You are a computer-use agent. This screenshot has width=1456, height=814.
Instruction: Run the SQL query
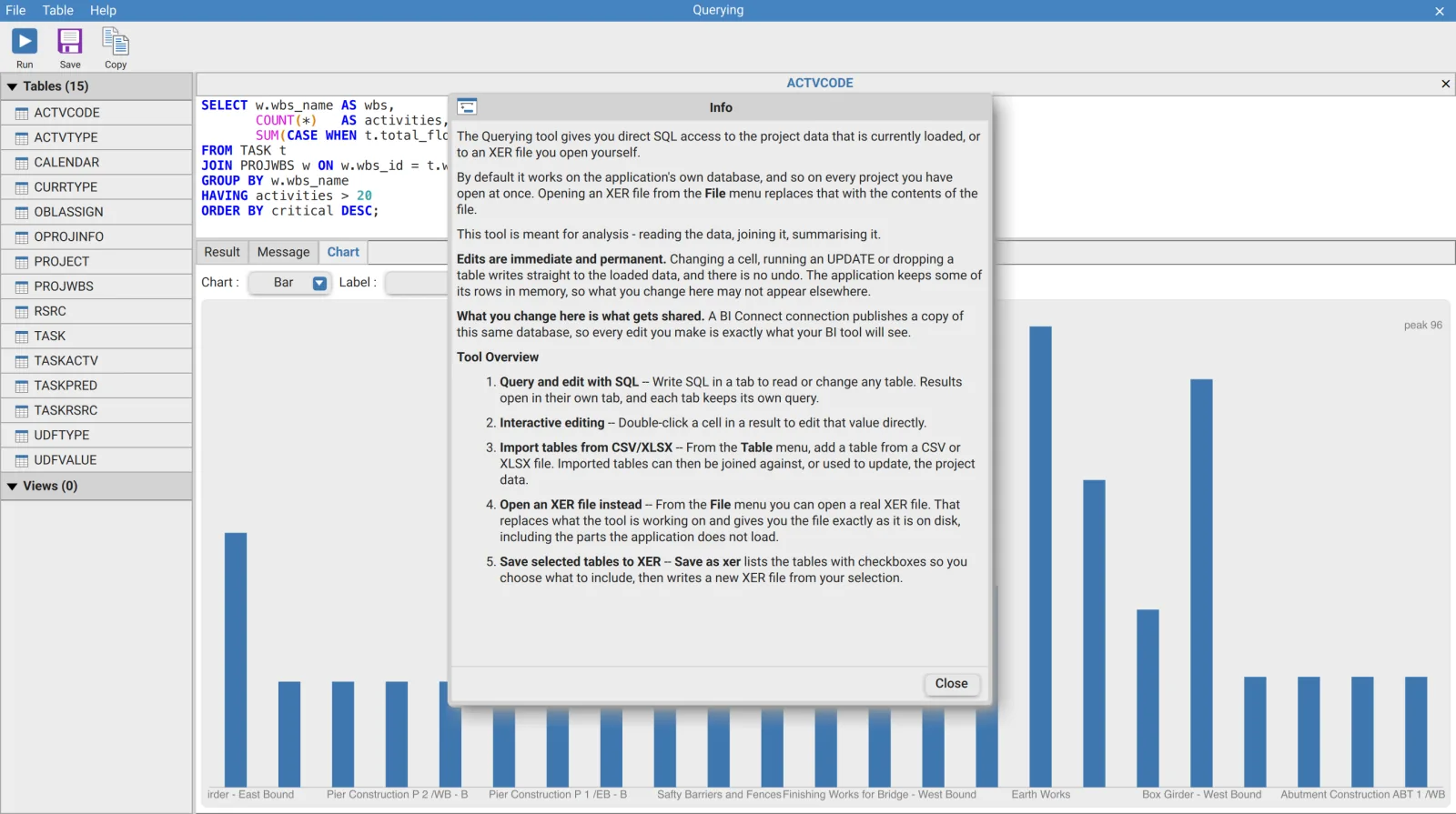click(25, 42)
